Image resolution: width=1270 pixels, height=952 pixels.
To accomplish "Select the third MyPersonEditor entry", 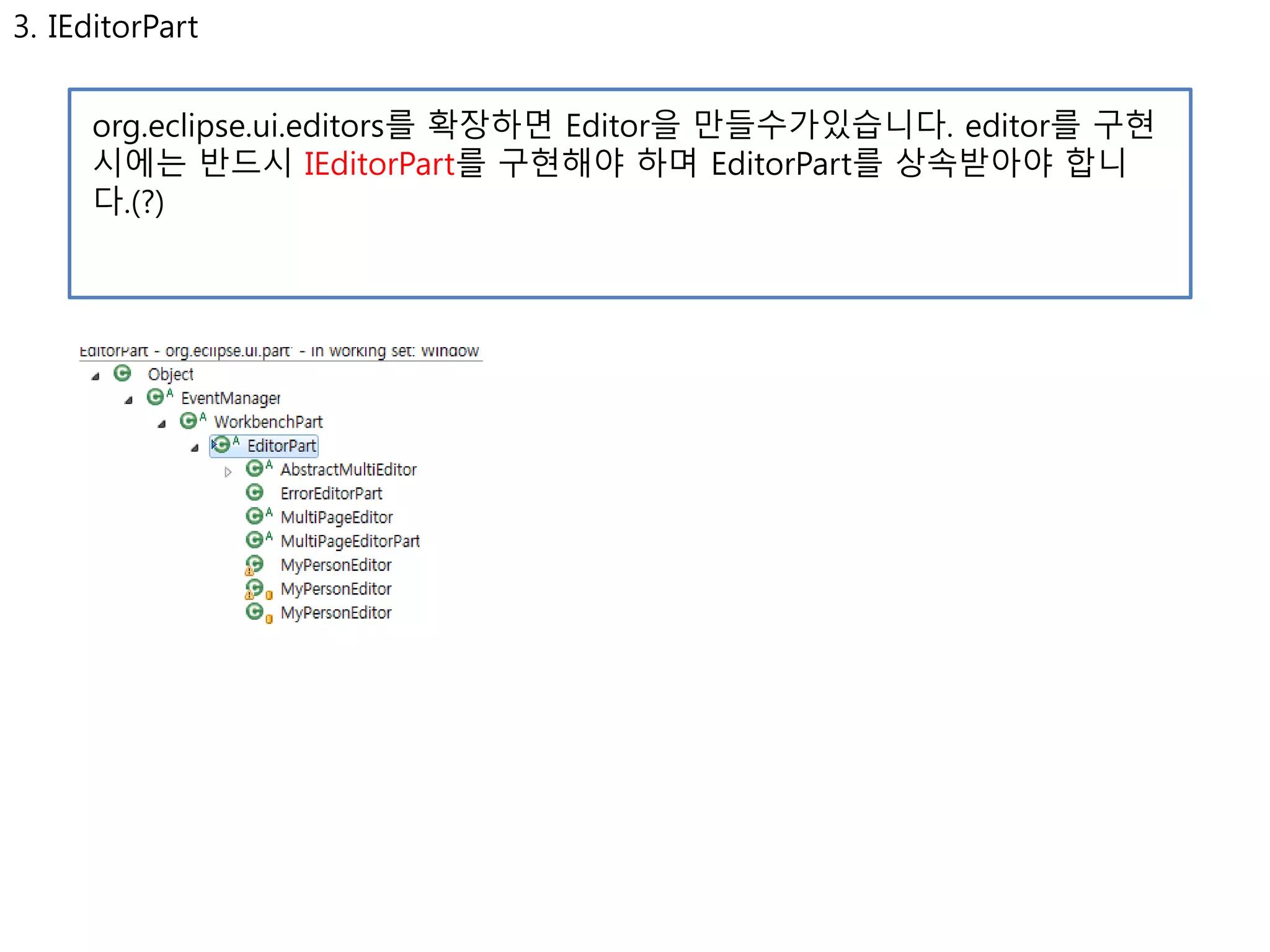I will coord(336,612).
